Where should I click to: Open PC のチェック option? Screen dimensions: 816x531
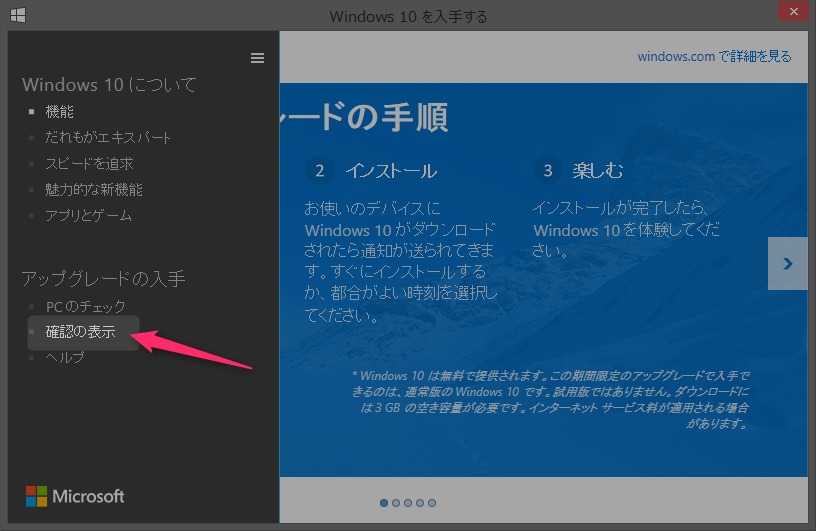pyautogui.click(x=85, y=307)
